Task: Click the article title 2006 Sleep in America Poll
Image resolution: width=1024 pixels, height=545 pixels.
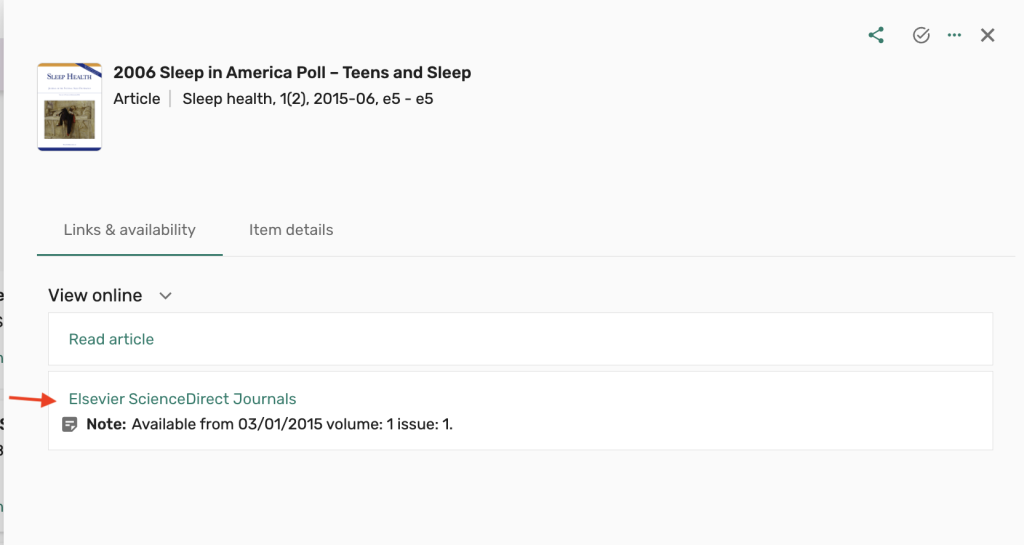Action: (292, 72)
